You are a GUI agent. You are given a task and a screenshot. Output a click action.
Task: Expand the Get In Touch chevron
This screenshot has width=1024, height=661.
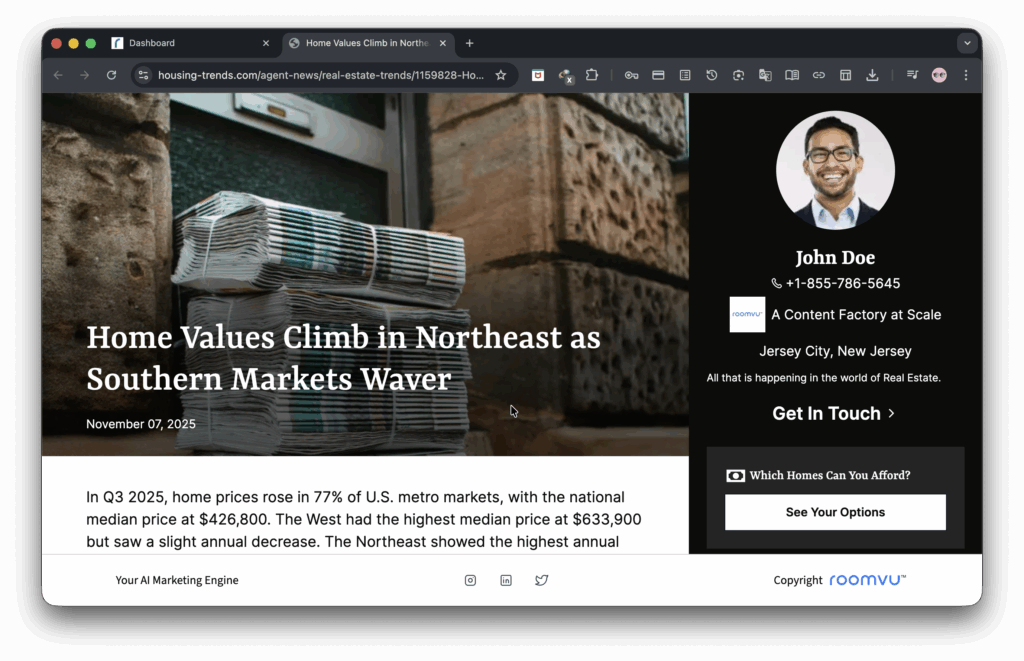pyautogui.click(x=891, y=413)
